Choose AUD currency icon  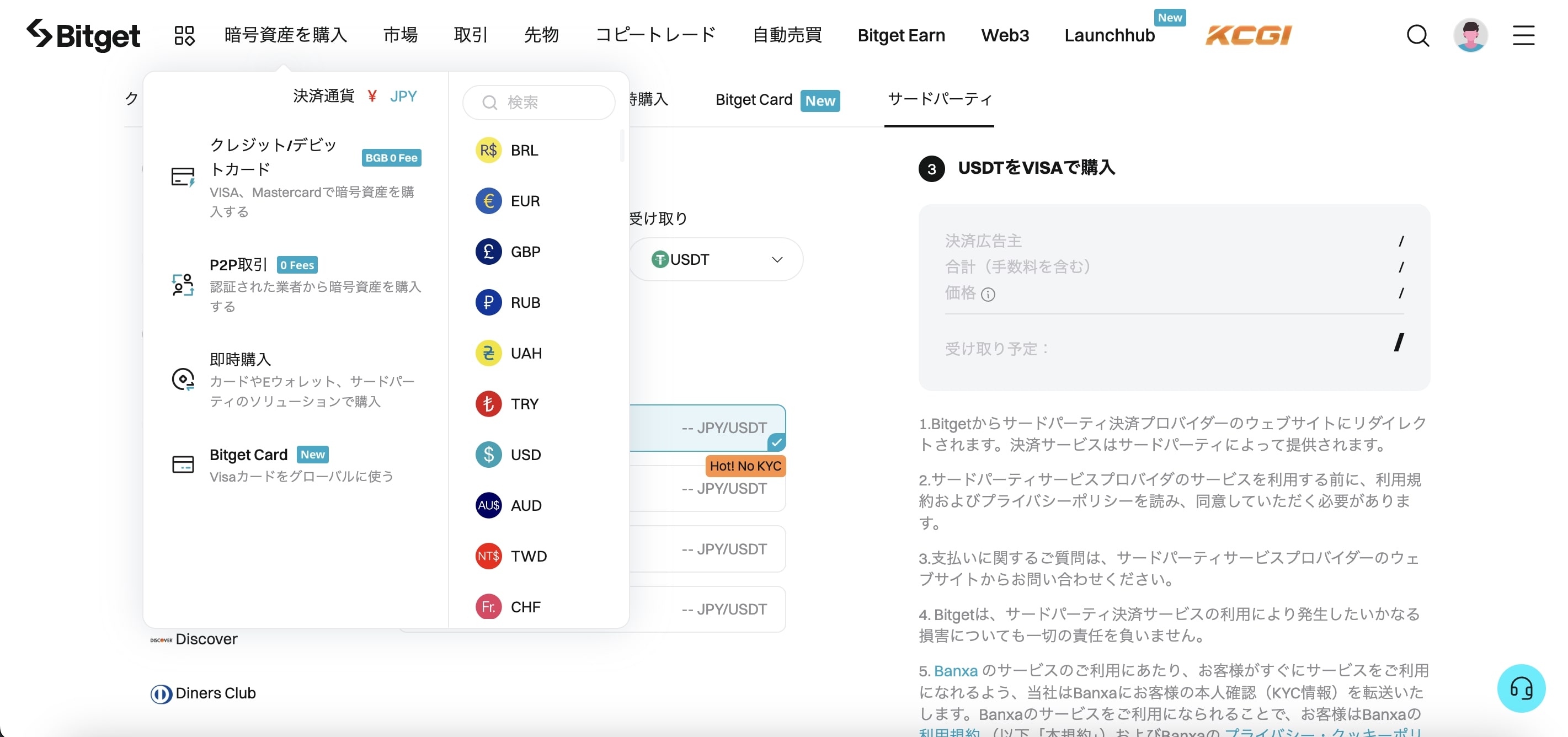click(488, 505)
